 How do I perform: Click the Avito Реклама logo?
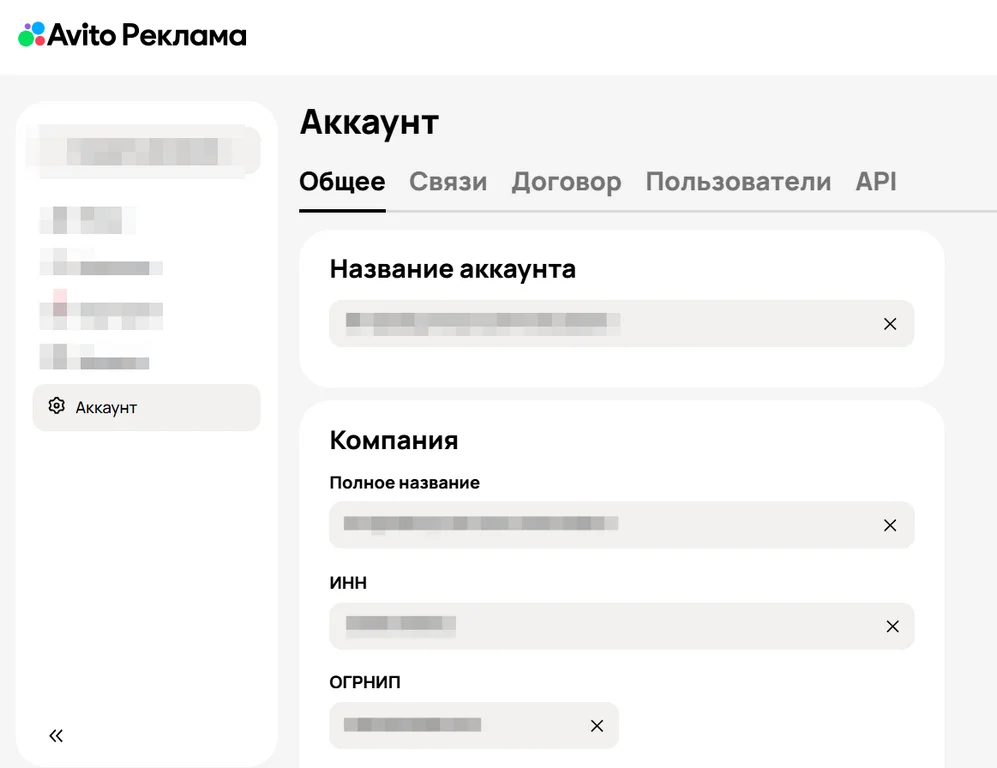[x=132, y=34]
